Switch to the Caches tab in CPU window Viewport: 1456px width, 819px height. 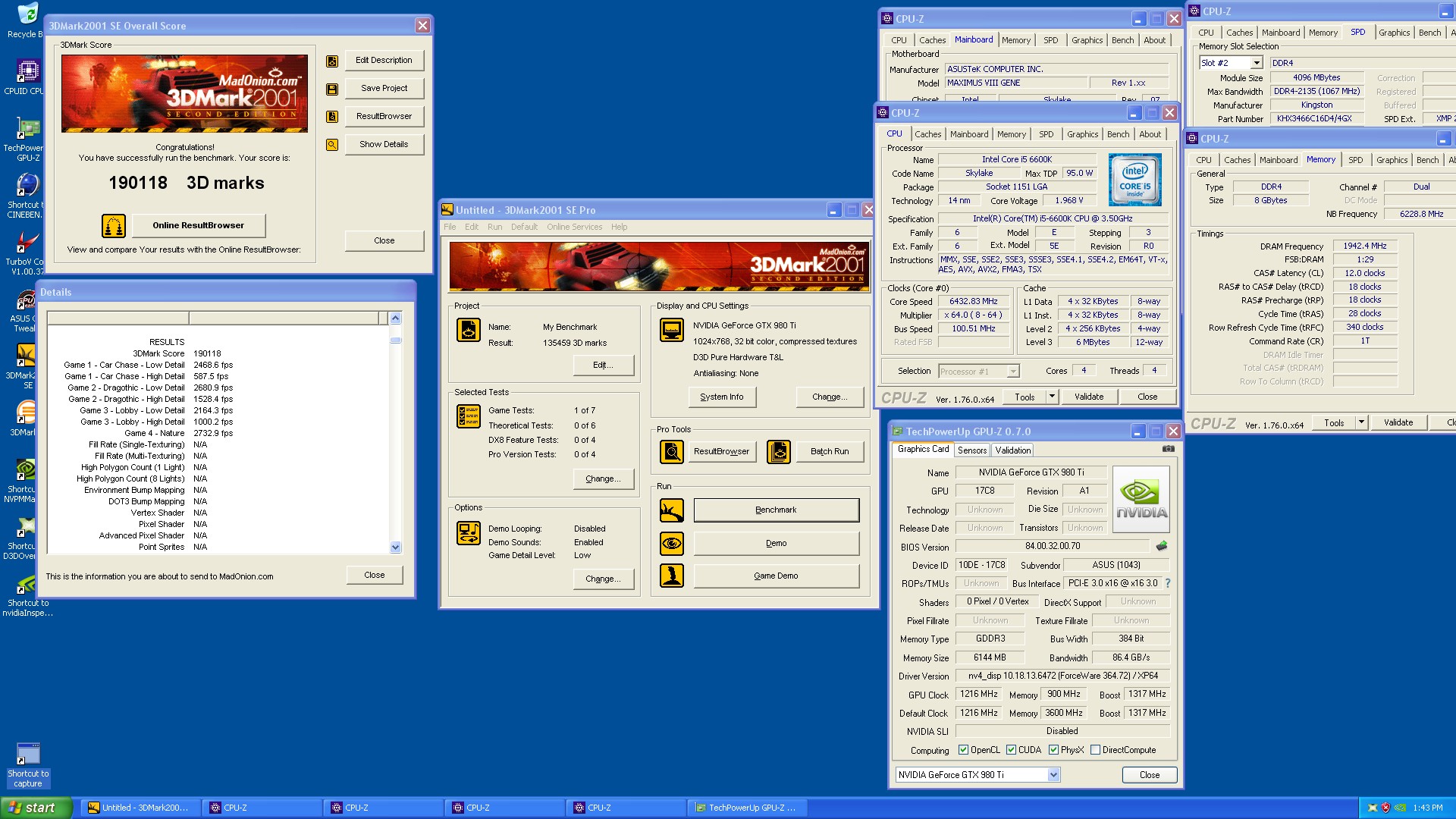[927, 134]
